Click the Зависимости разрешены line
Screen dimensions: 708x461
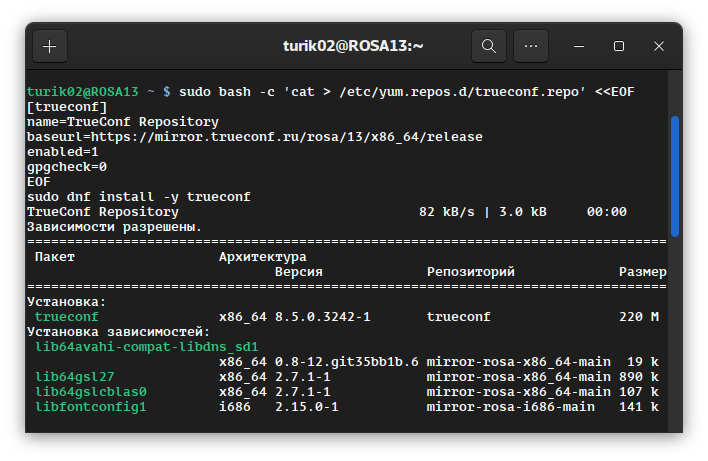point(114,227)
